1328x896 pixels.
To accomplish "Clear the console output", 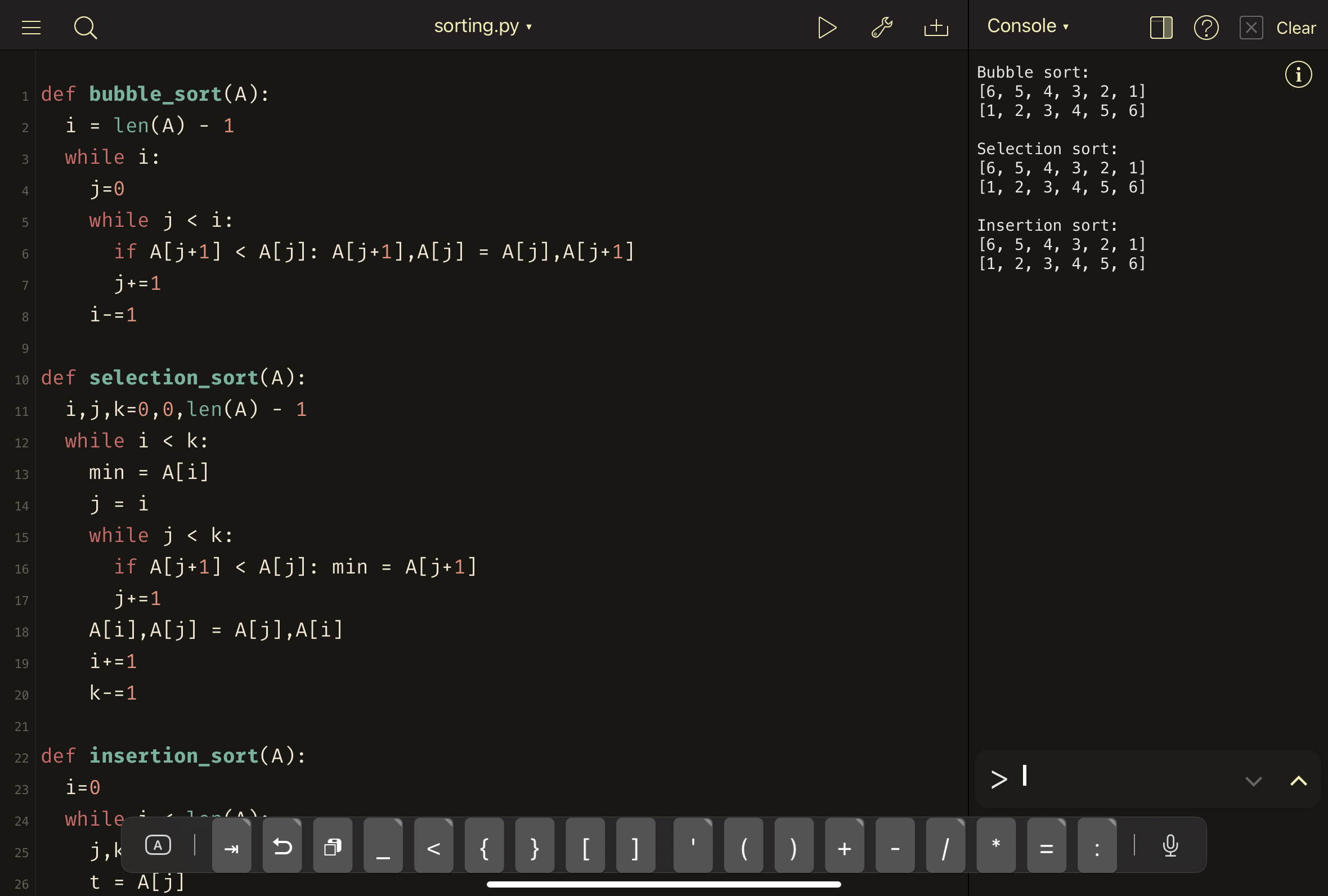I will pyautogui.click(x=1296, y=27).
